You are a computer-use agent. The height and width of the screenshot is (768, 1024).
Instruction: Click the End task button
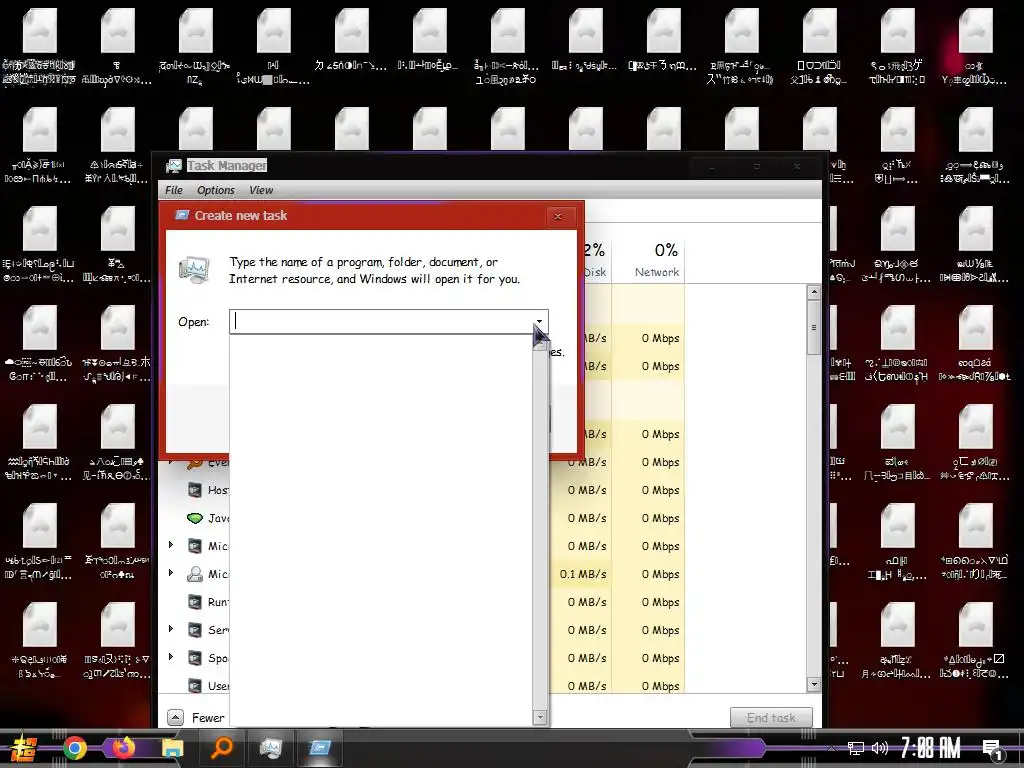pyautogui.click(x=771, y=718)
